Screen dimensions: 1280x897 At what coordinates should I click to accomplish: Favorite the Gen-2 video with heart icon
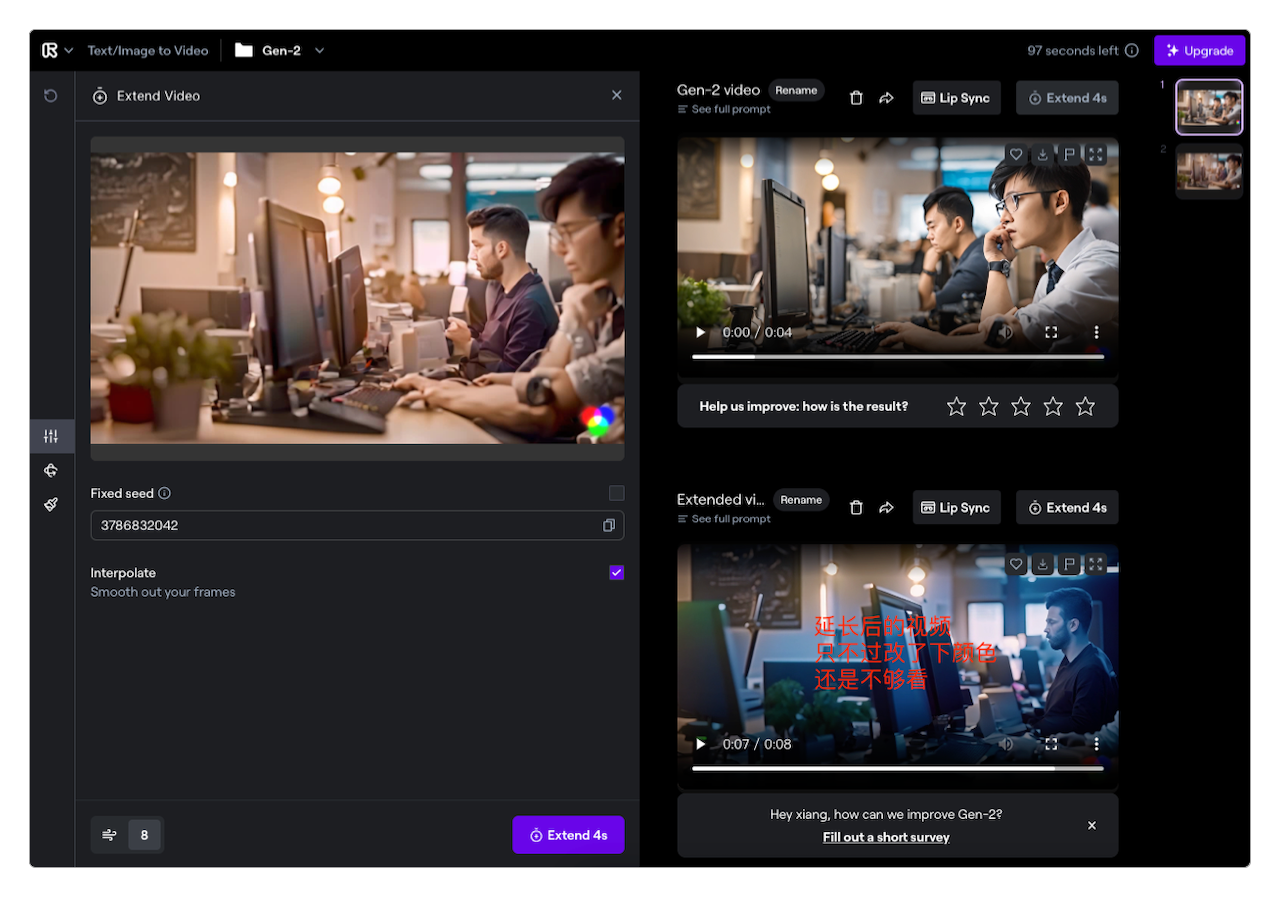[1016, 154]
